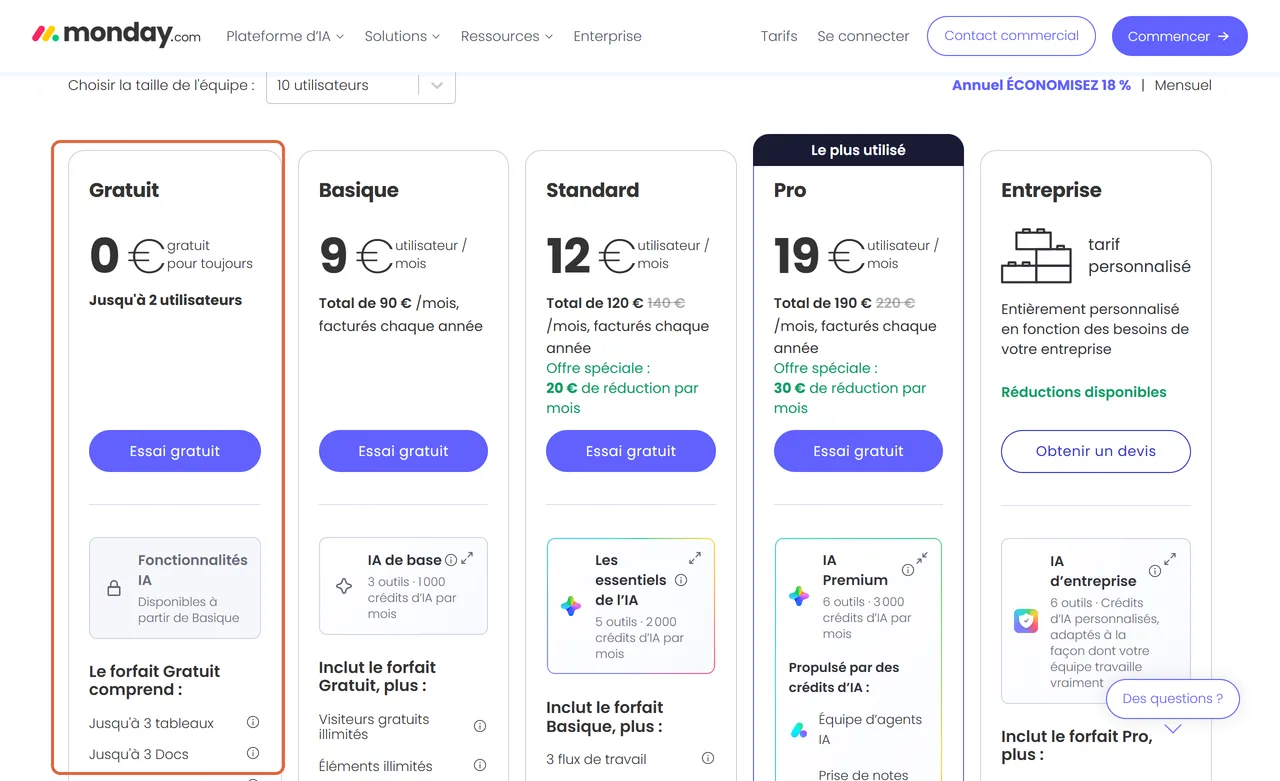This screenshot has height=781, width=1280.
Task: Start Essai gratuit for Pro plan
Action: tap(858, 451)
